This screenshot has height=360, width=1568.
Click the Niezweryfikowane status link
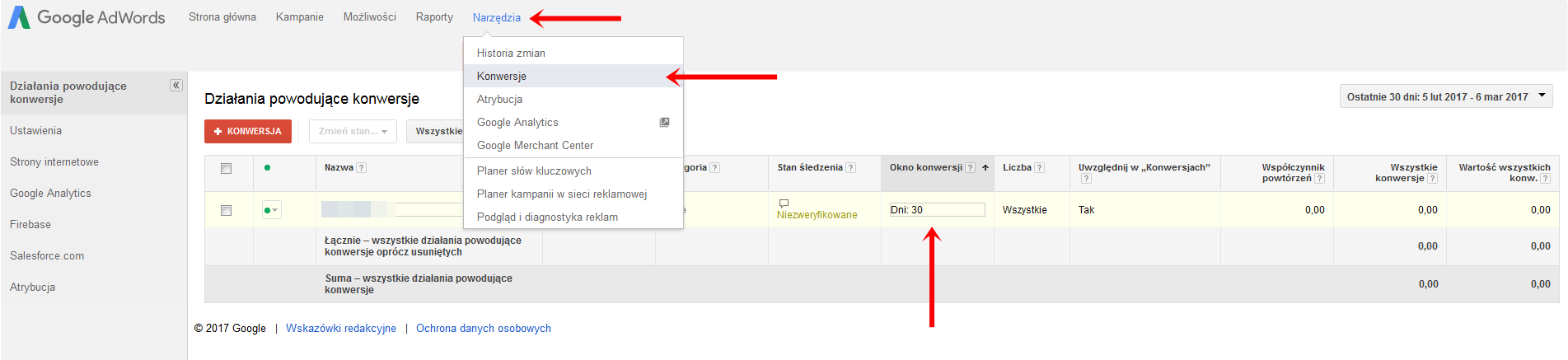817,215
